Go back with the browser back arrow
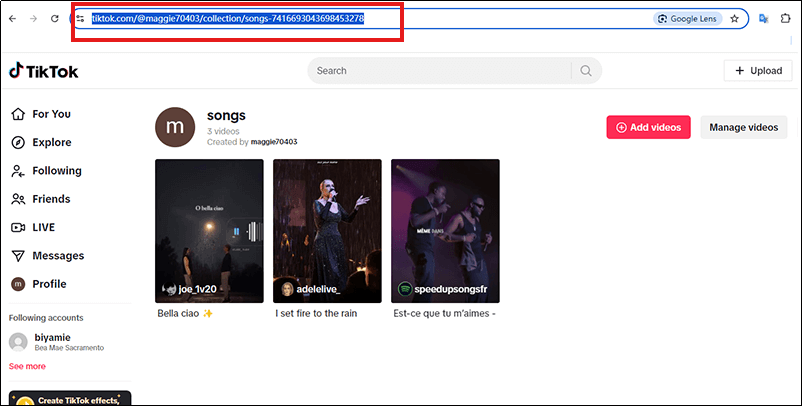Viewport: 803px width, 407px height. coord(12,19)
